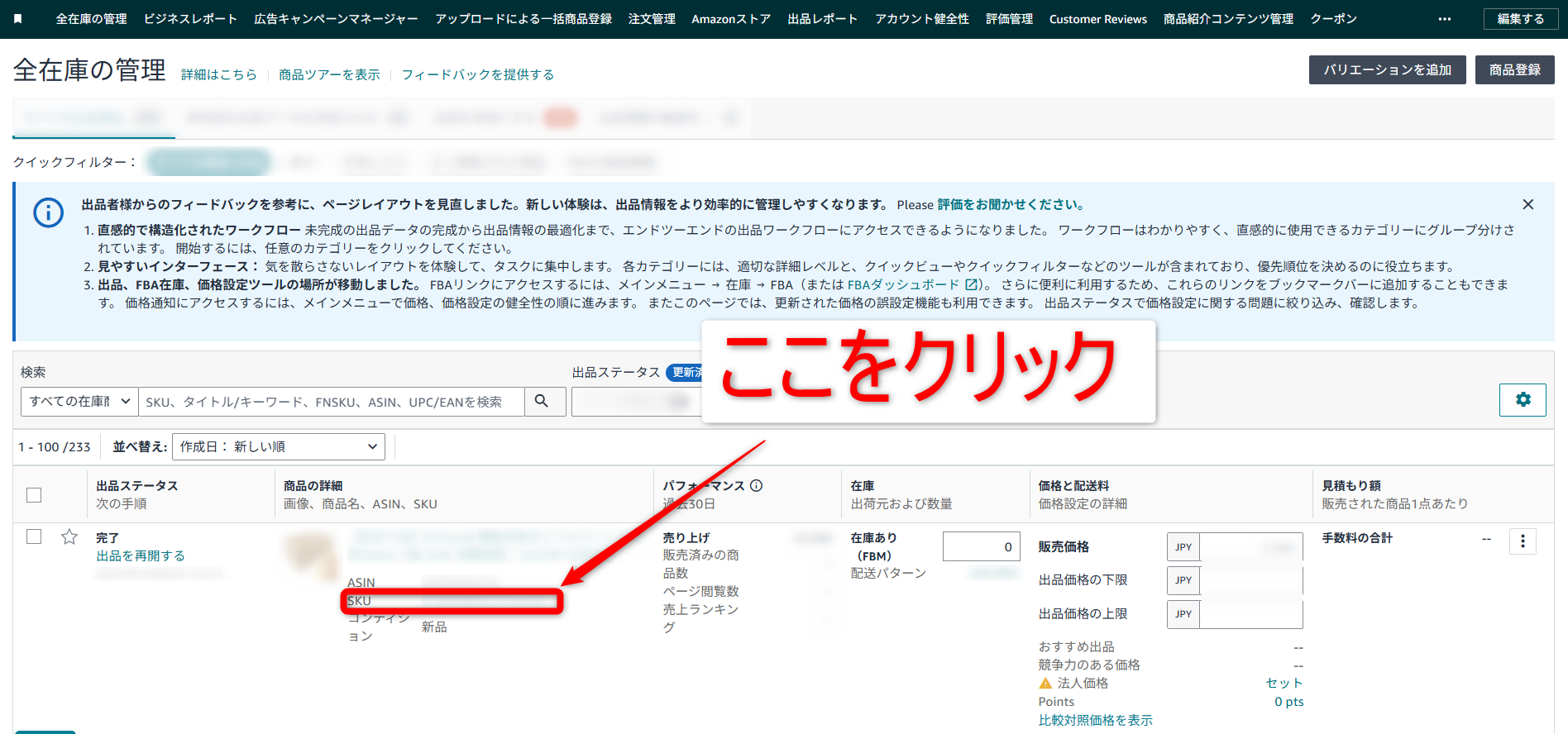The image size is (1568, 734).
Task: Expand the すべての在庫 search scope dropdown
Action: (x=79, y=401)
